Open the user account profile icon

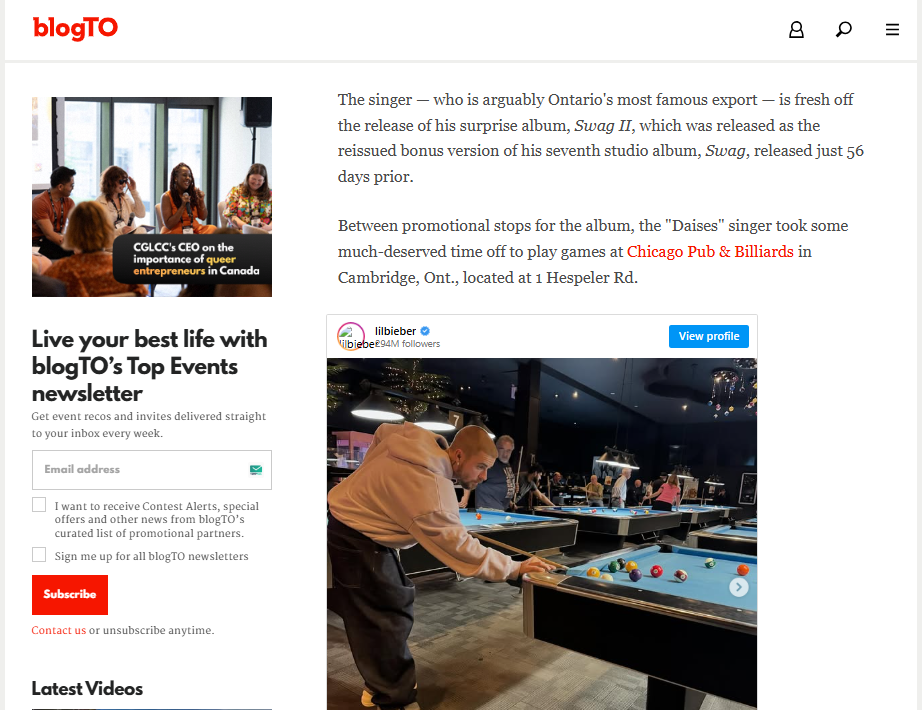pos(796,29)
